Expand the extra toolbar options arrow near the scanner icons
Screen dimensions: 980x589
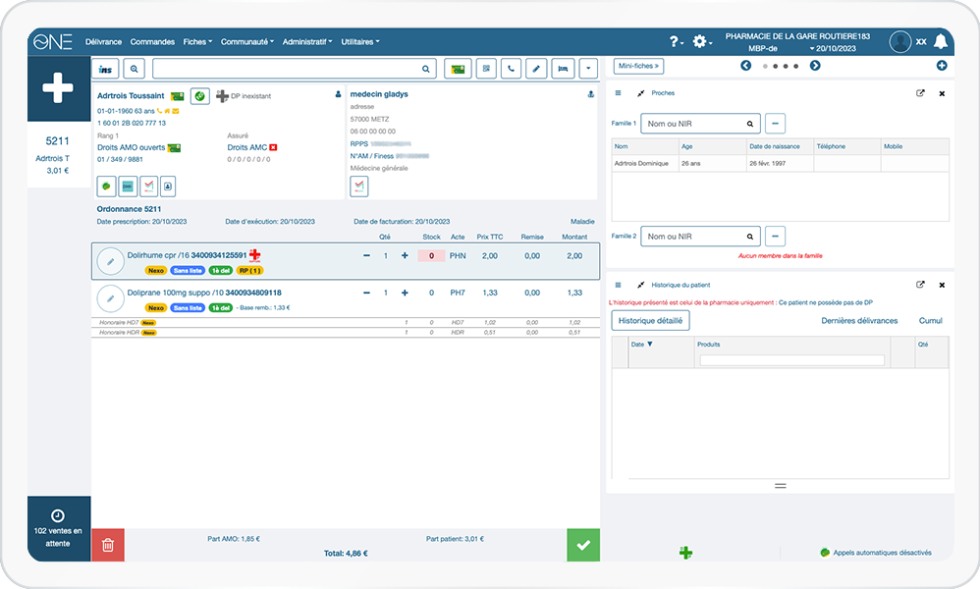point(587,68)
